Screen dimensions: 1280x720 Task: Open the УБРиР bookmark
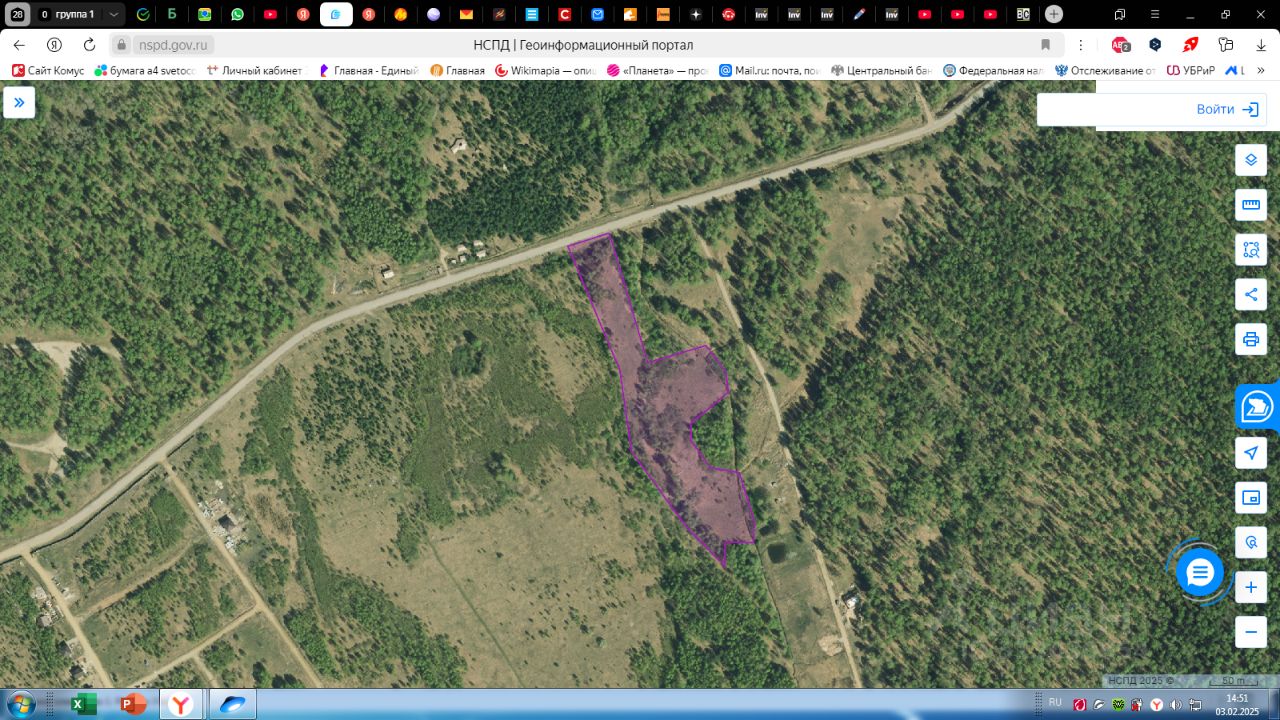1191,71
